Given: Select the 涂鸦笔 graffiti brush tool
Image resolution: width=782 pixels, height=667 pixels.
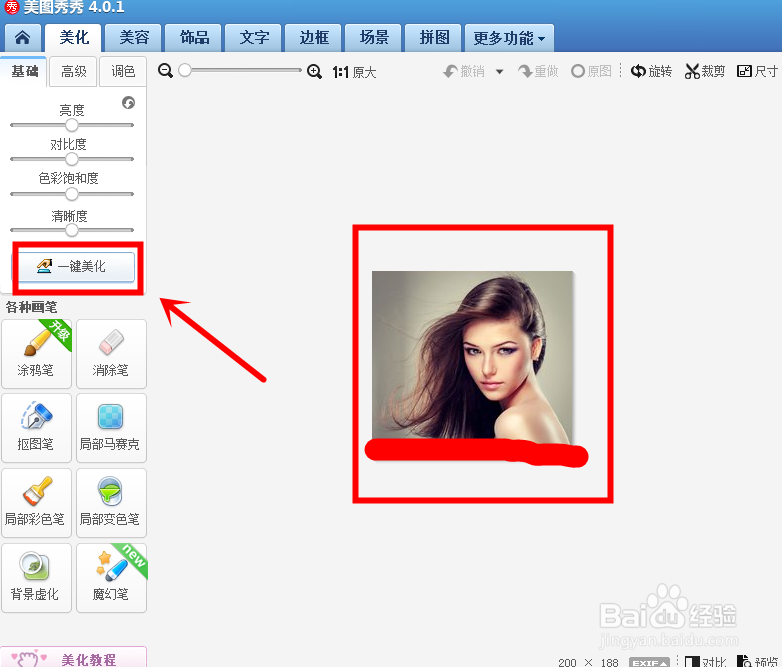Looking at the screenshot, I should coord(36,354).
